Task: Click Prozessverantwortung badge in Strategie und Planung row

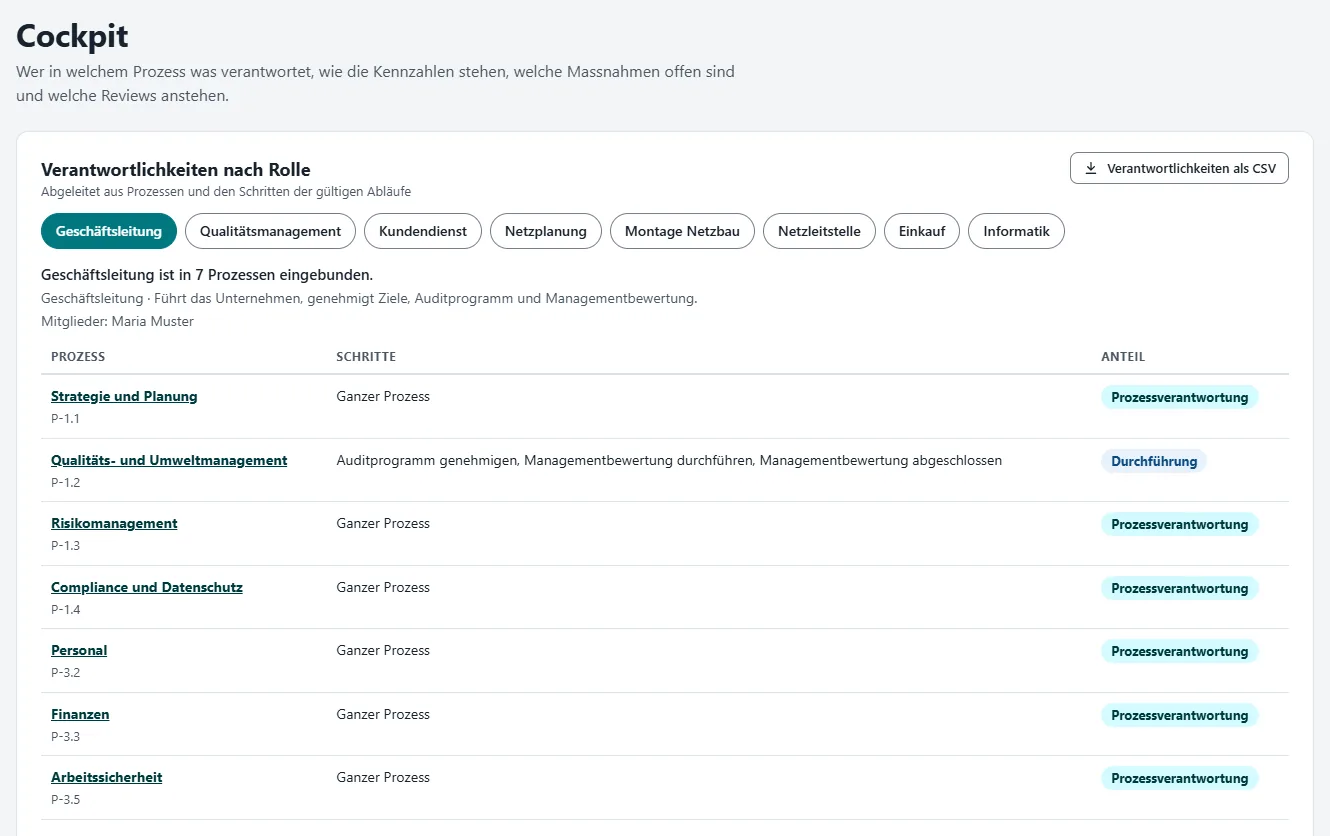Action: pos(1180,397)
